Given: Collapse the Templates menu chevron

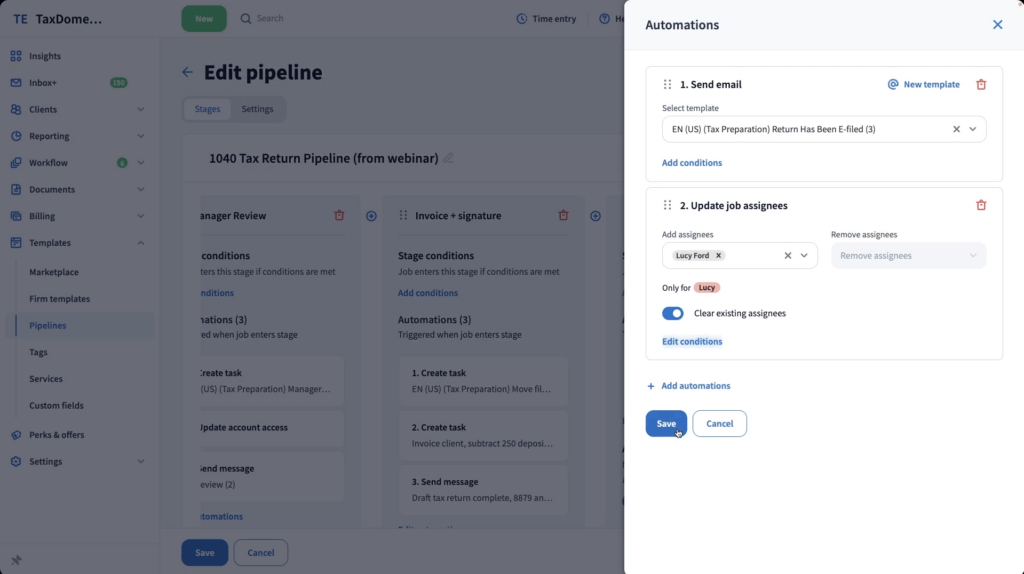Looking at the screenshot, I should click(140, 243).
